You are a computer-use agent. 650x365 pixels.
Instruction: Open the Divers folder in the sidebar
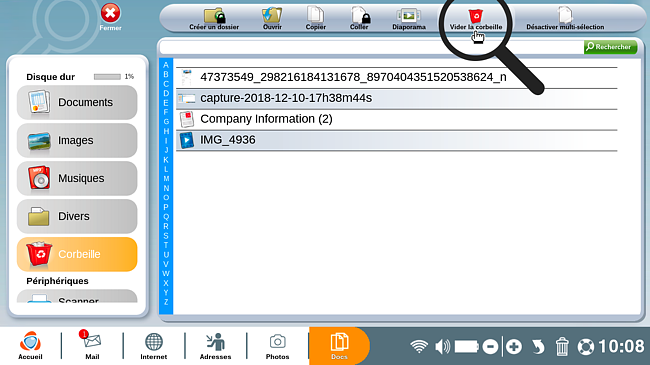point(77,217)
